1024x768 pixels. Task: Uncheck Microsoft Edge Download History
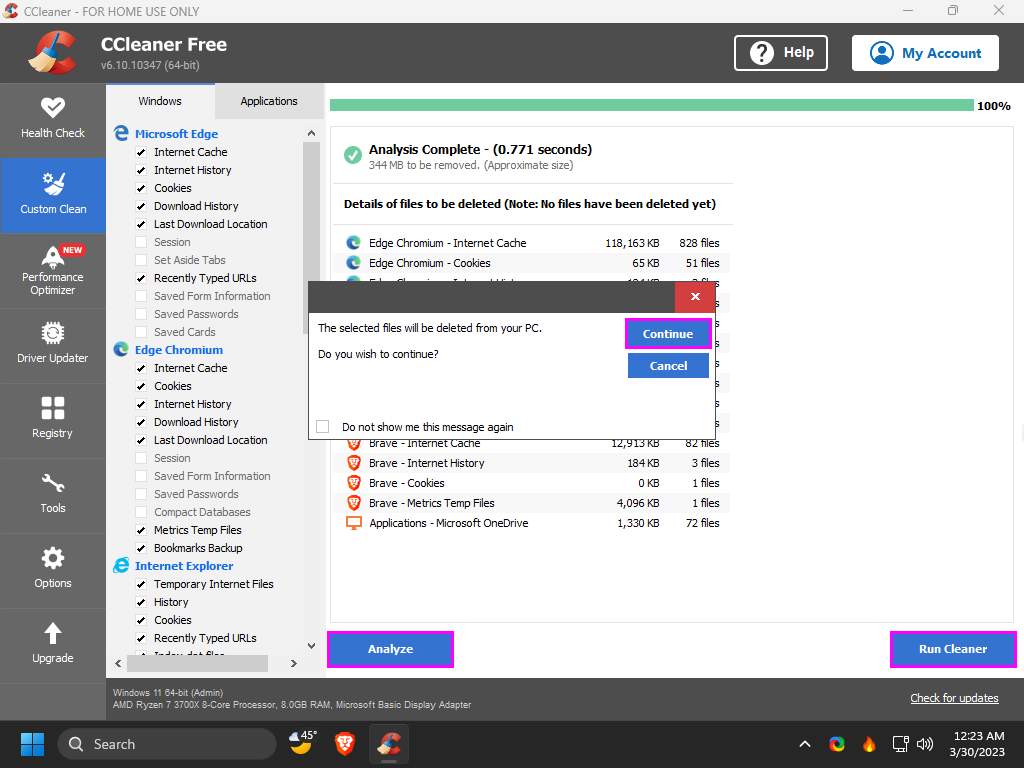pos(140,206)
